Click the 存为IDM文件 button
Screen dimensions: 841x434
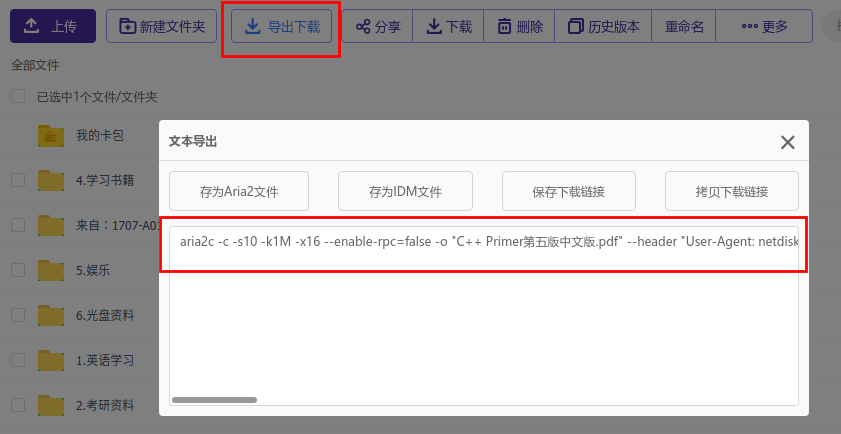pyautogui.click(x=405, y=191)
